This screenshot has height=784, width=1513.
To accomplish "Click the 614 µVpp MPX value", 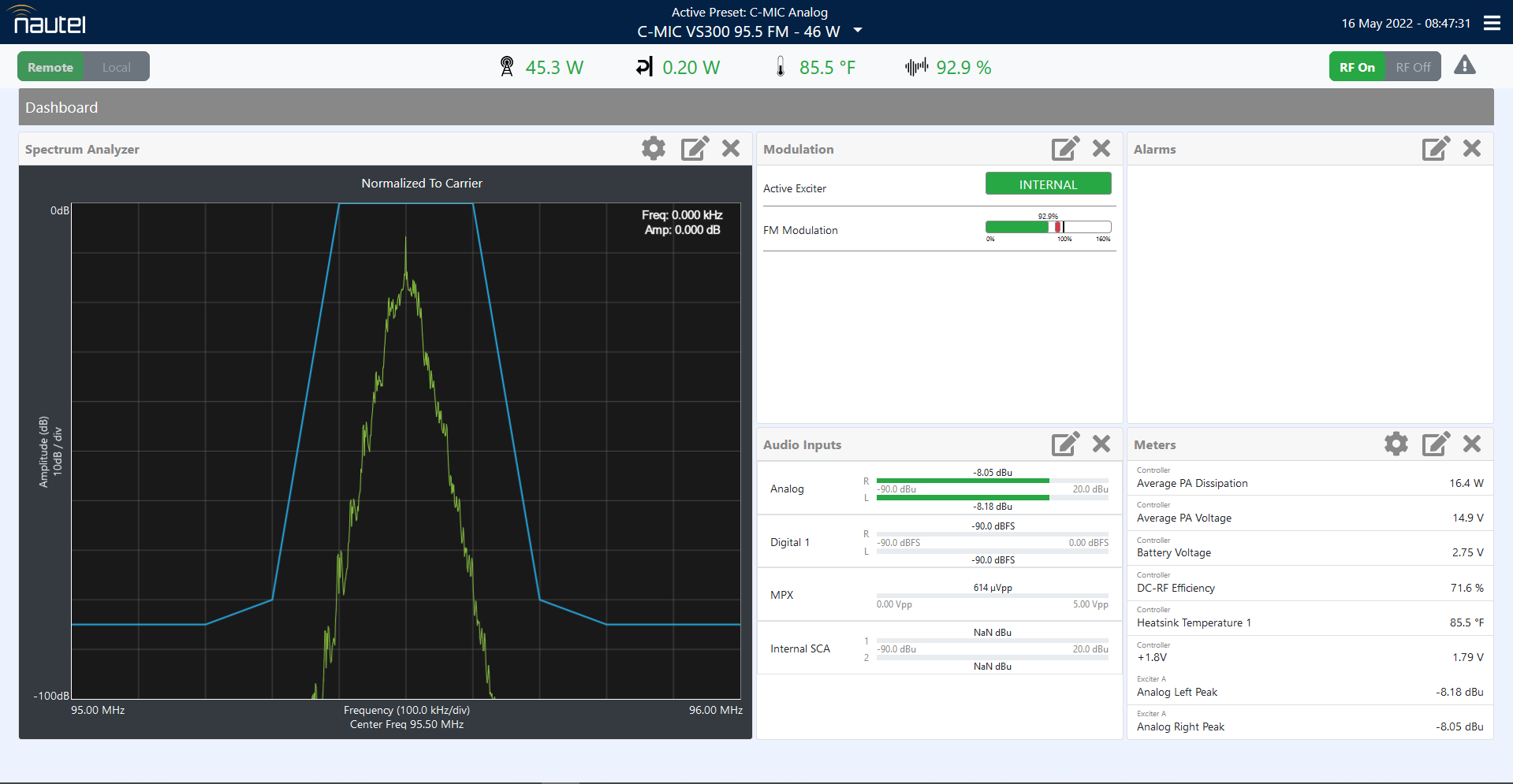I will click(x=992, y=588).
